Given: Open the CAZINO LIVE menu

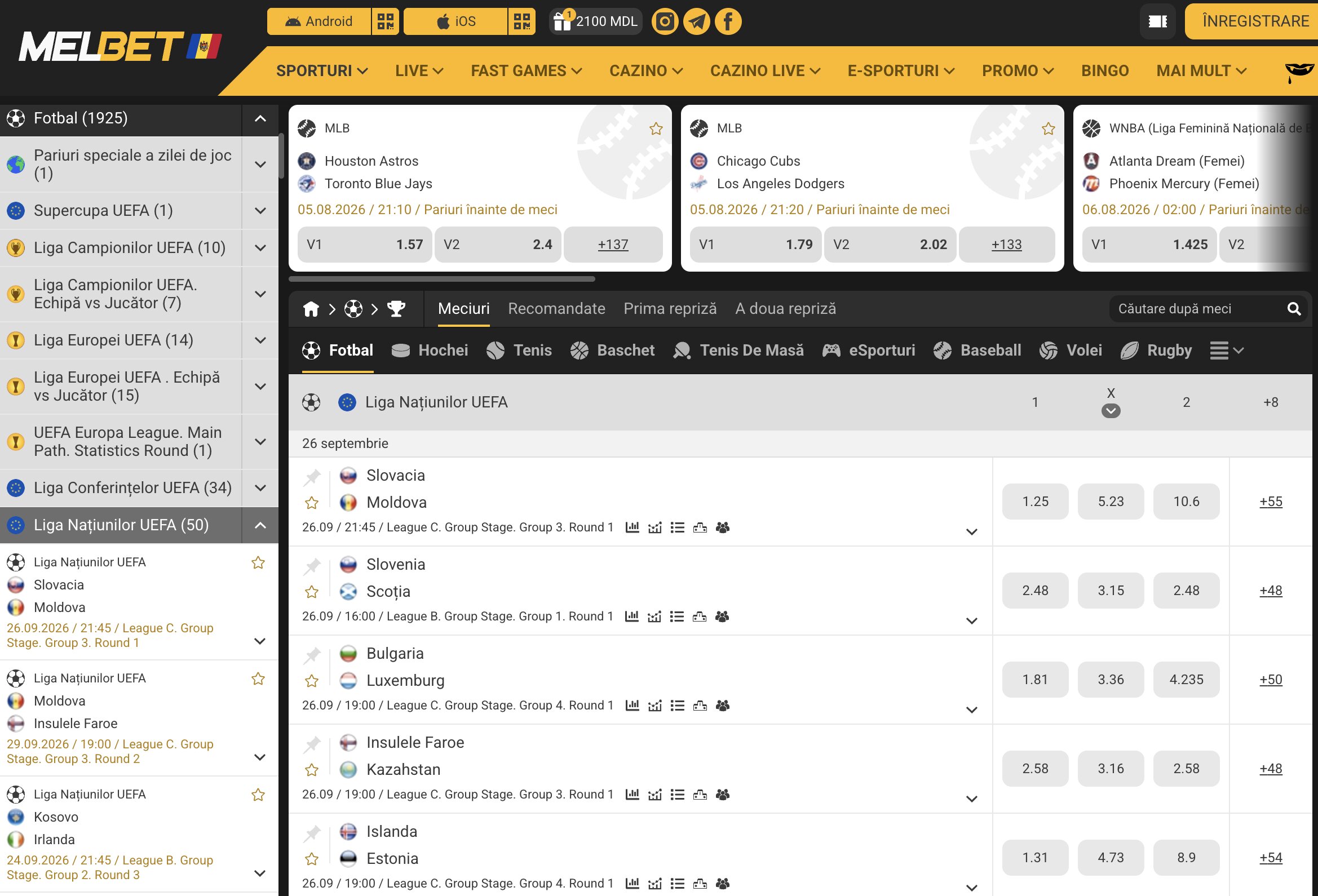Looking at the screenshot, I should [765, 71].
